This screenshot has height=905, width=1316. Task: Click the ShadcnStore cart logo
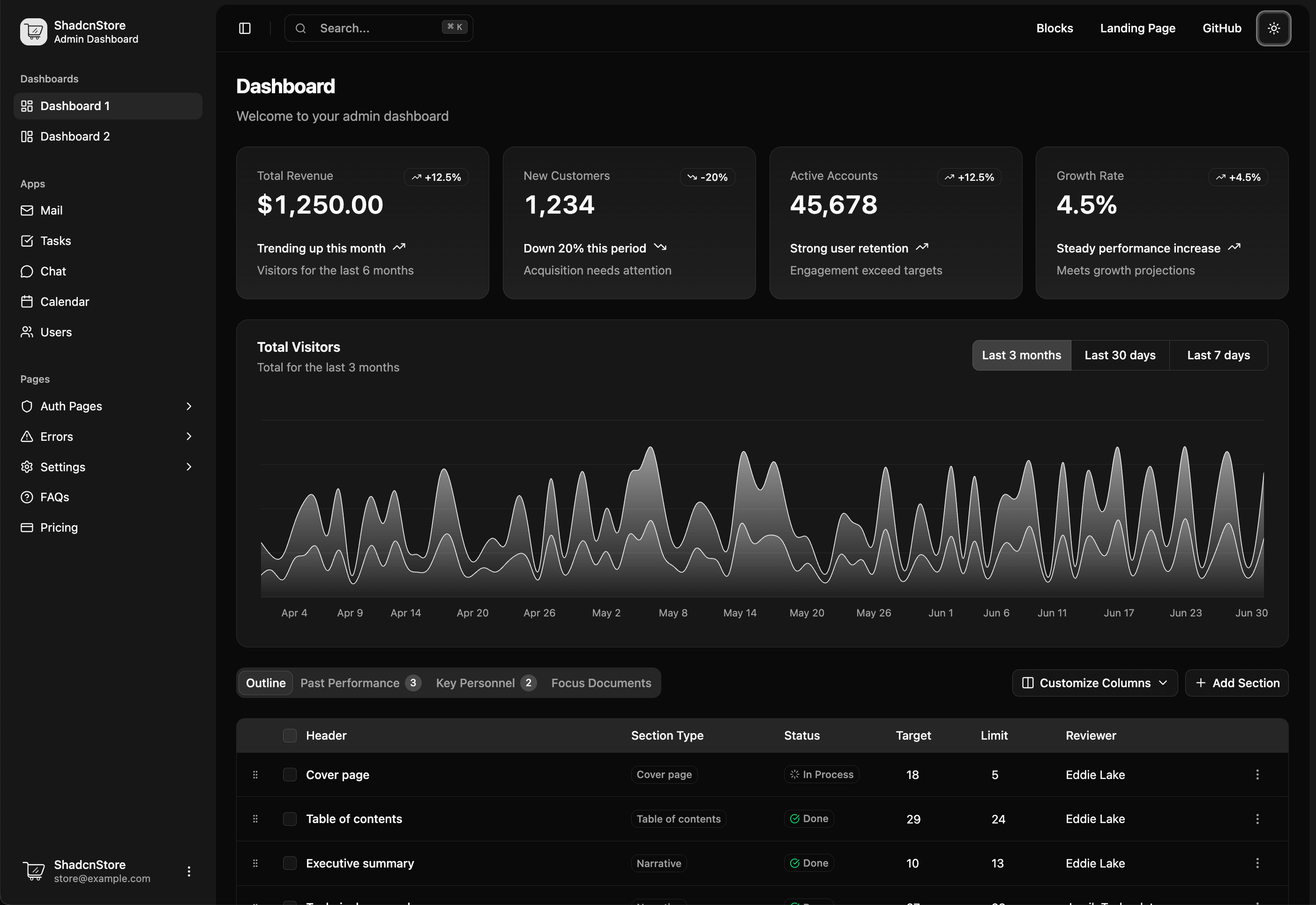coord(33,32)
